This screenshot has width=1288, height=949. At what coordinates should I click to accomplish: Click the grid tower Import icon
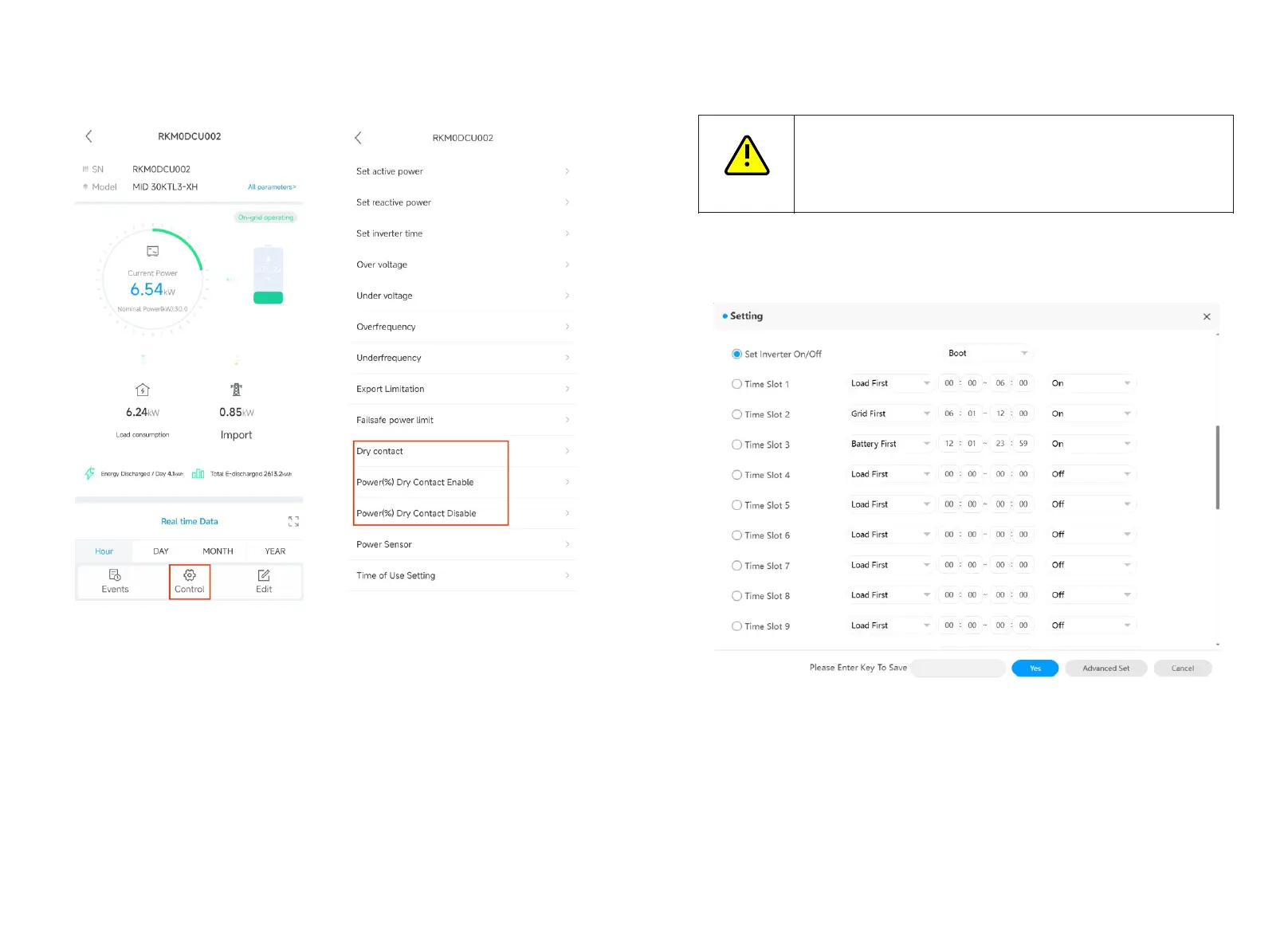pos(236,390)
